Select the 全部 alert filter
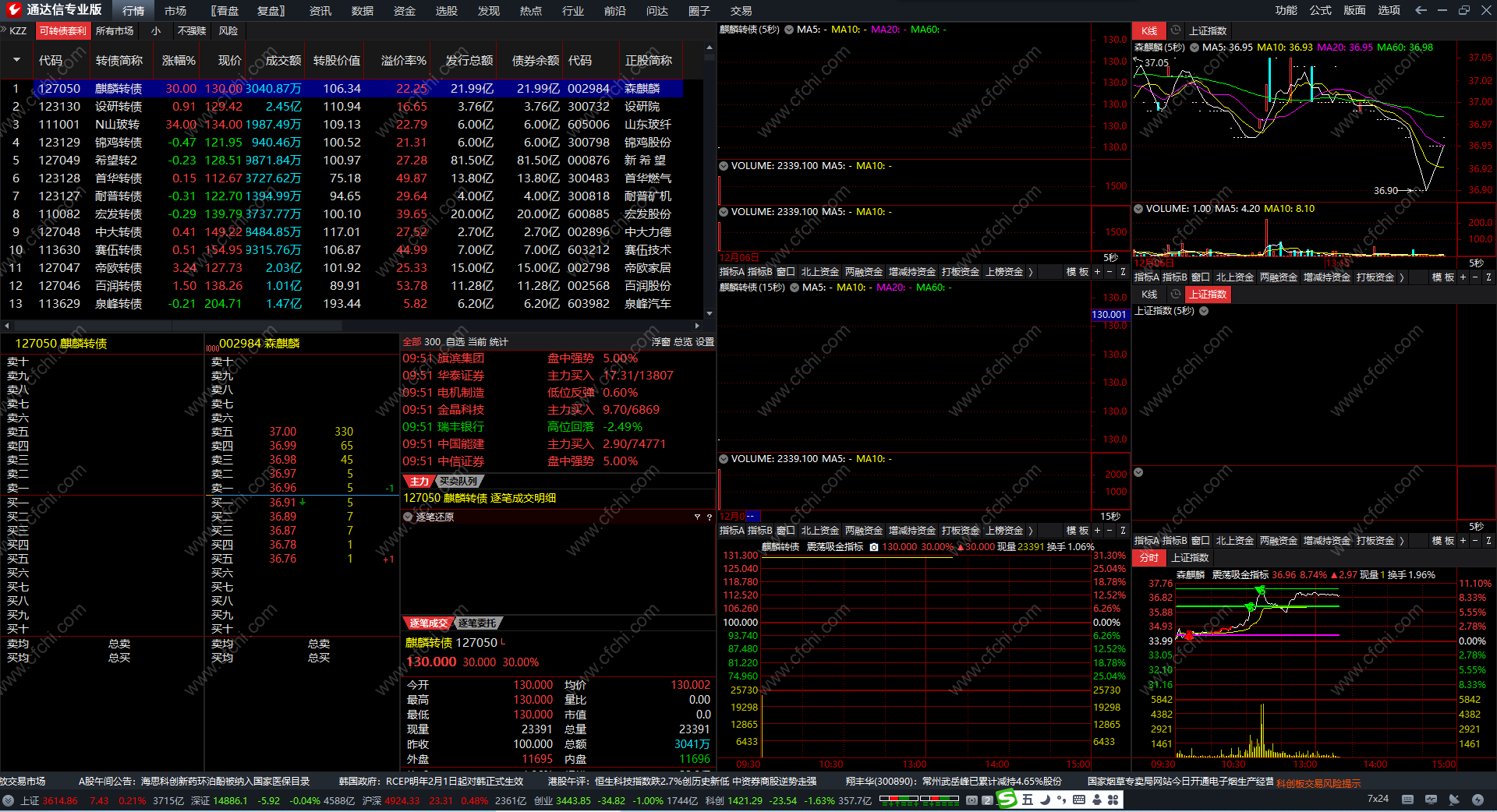This screenshot has height=812, width=1497. click(x=412, y=342)
